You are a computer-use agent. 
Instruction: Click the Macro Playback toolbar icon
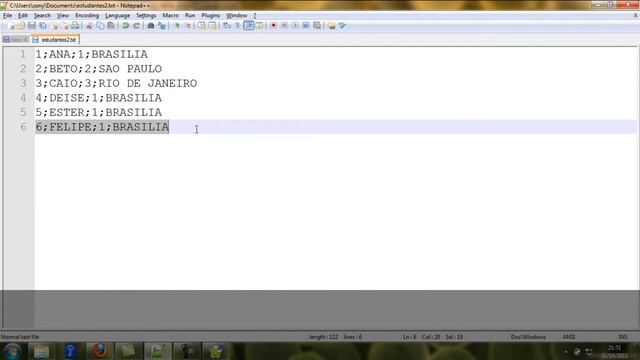click(295, 26)
